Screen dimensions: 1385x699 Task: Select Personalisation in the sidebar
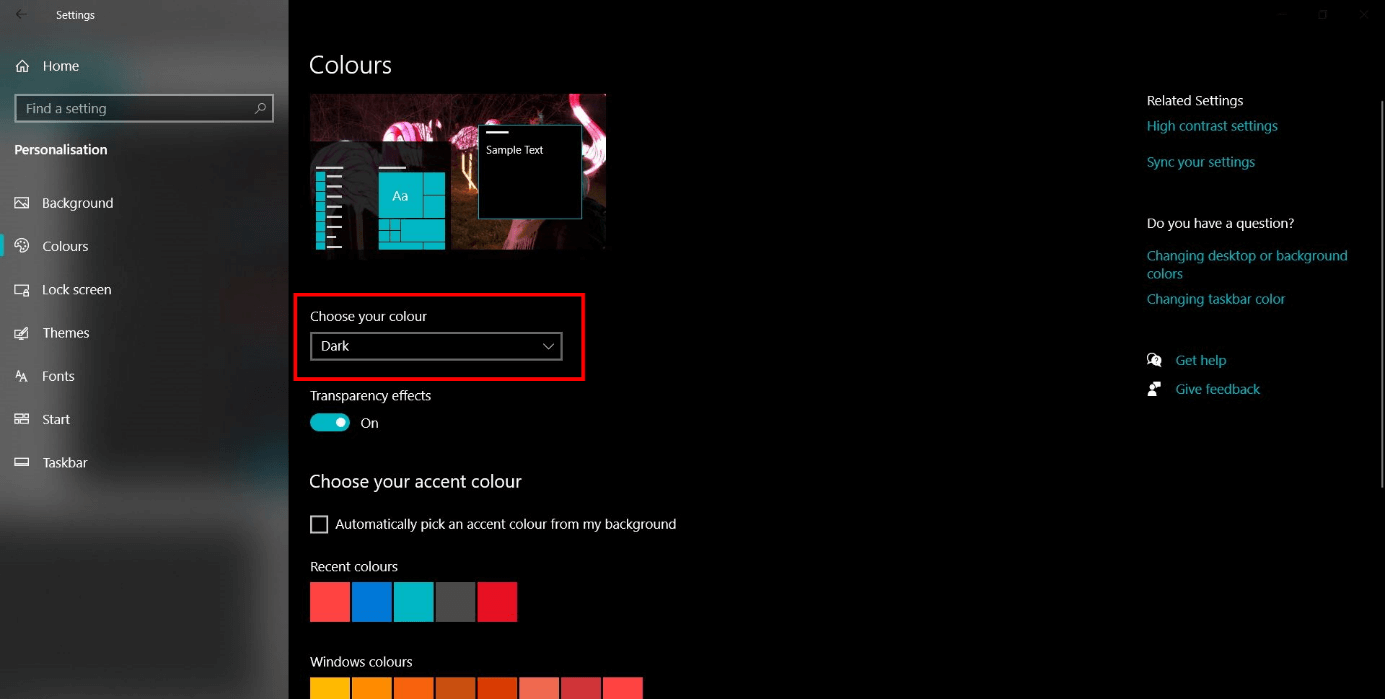click(61, 149)
